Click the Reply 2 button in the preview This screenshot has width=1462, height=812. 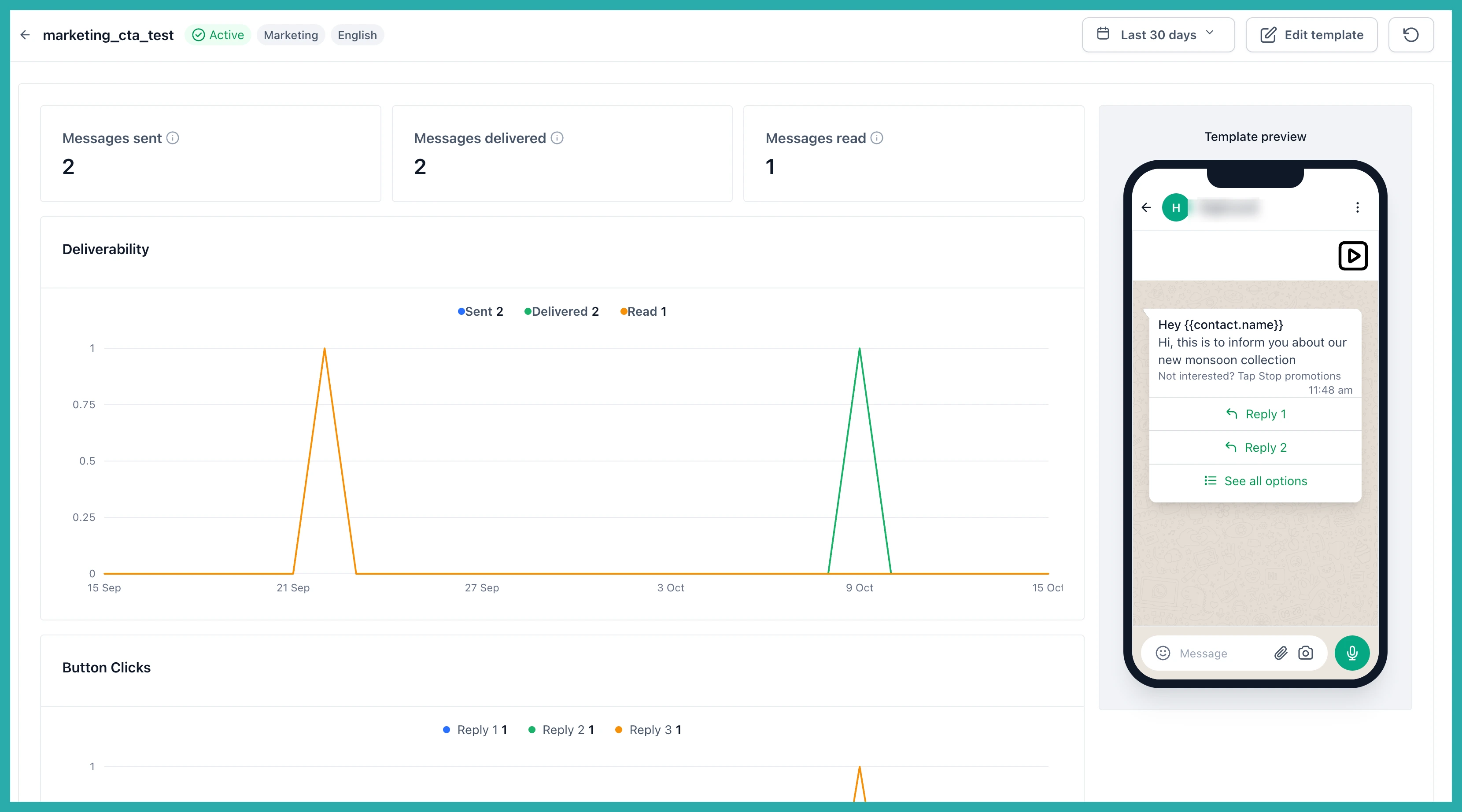1255,448
